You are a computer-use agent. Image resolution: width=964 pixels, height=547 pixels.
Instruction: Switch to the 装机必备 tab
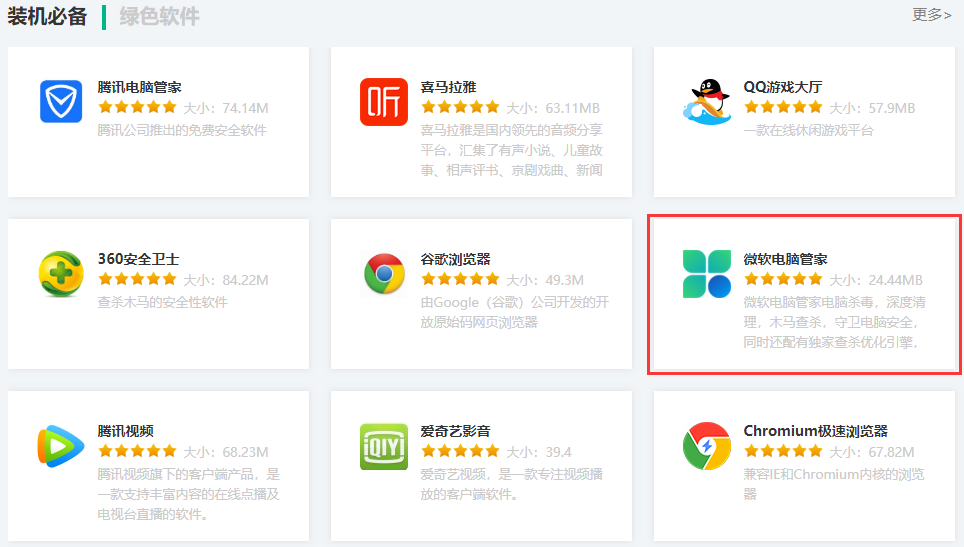click(x=47, y=17)
